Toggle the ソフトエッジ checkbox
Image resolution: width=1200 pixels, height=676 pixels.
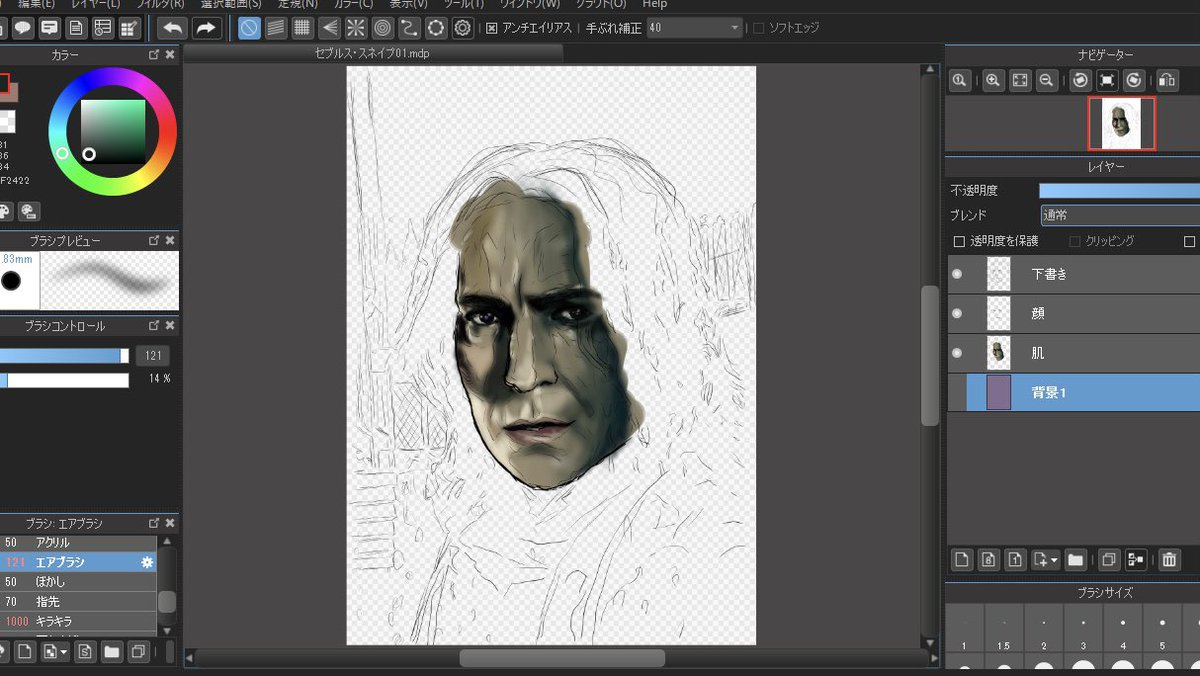point(759,28)
